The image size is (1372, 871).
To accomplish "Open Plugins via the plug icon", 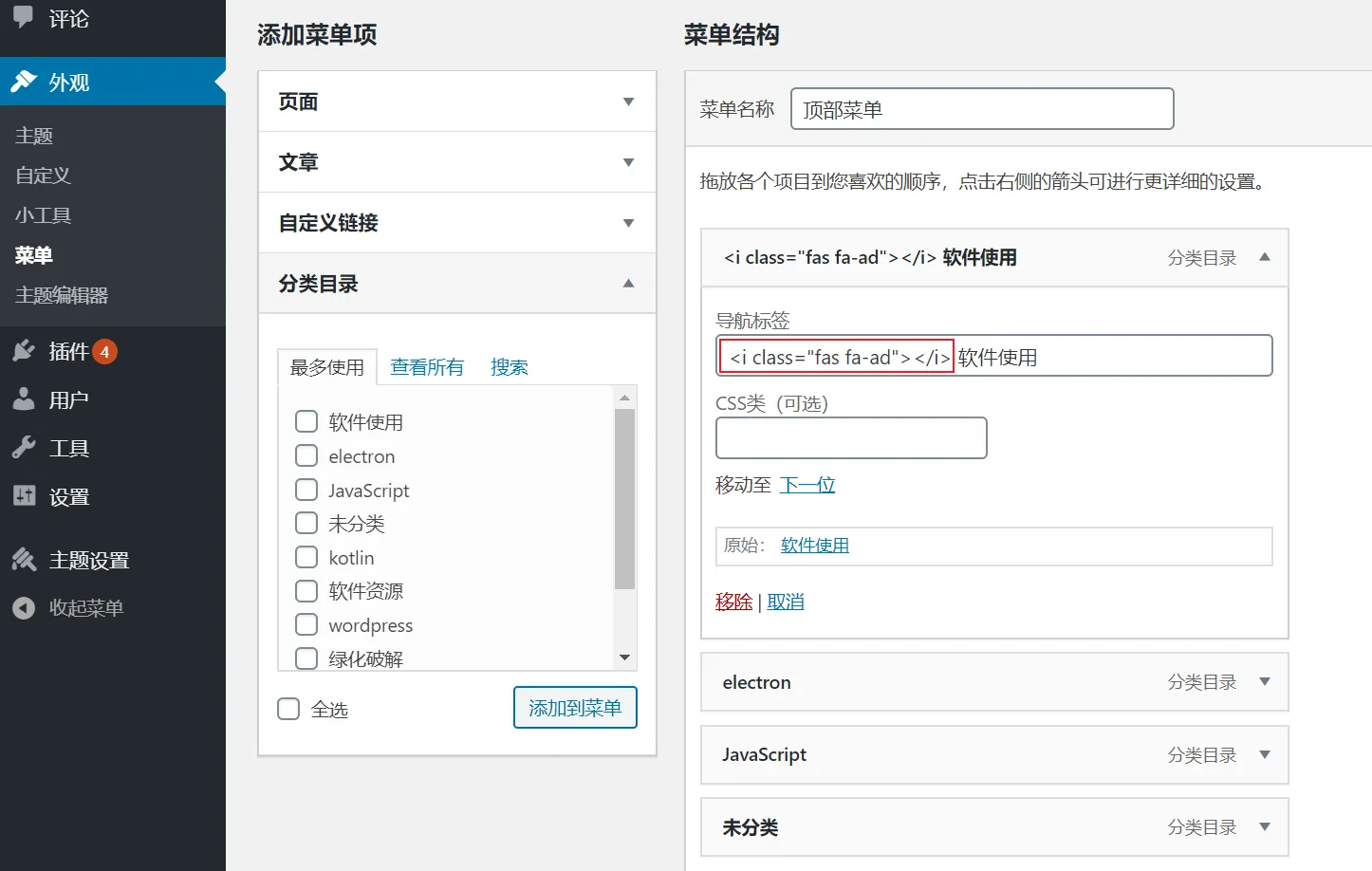I will tap(24, 351).
